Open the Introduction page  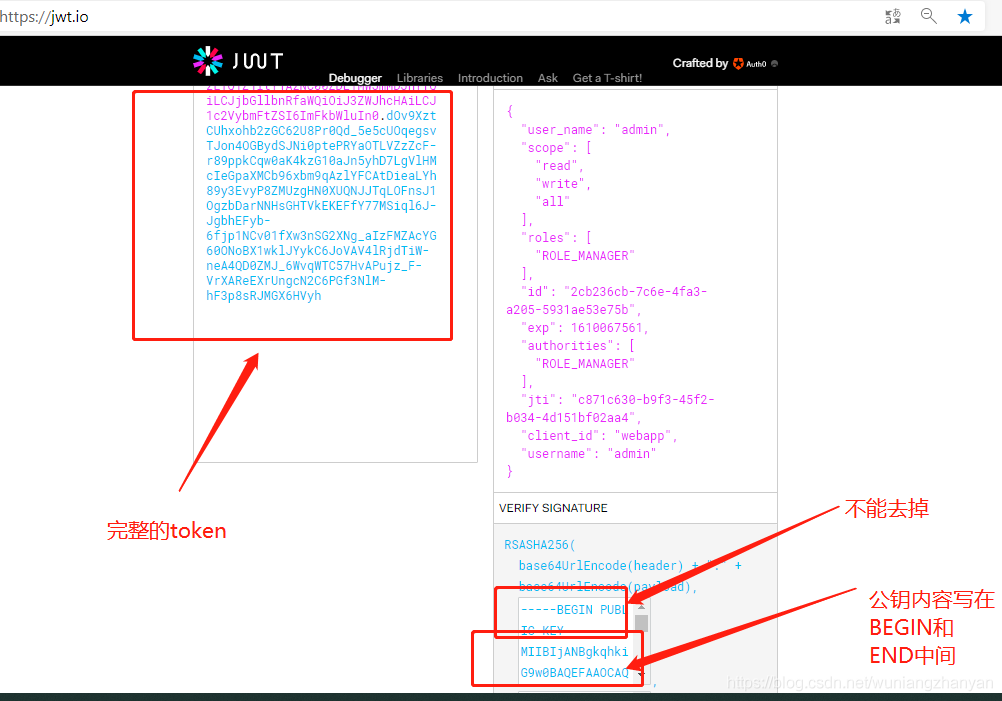[490, 78]
